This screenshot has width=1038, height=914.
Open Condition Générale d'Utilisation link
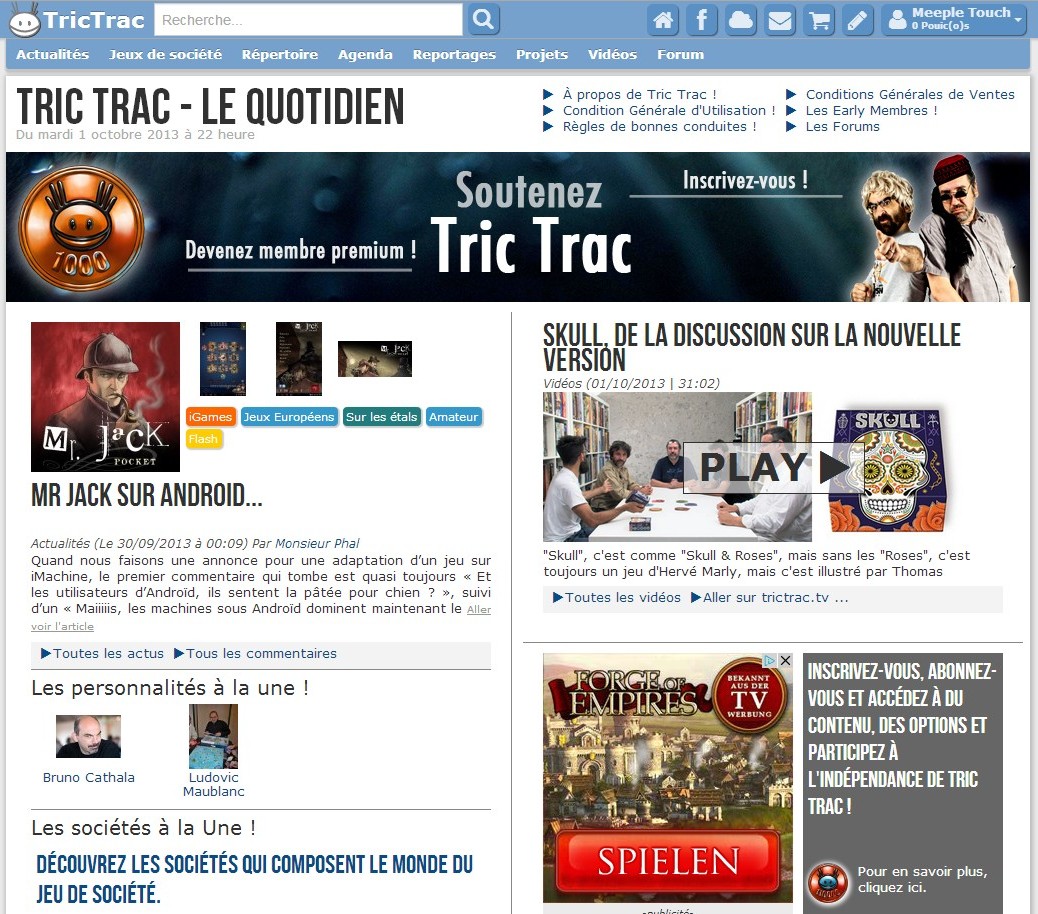point(669,111)
